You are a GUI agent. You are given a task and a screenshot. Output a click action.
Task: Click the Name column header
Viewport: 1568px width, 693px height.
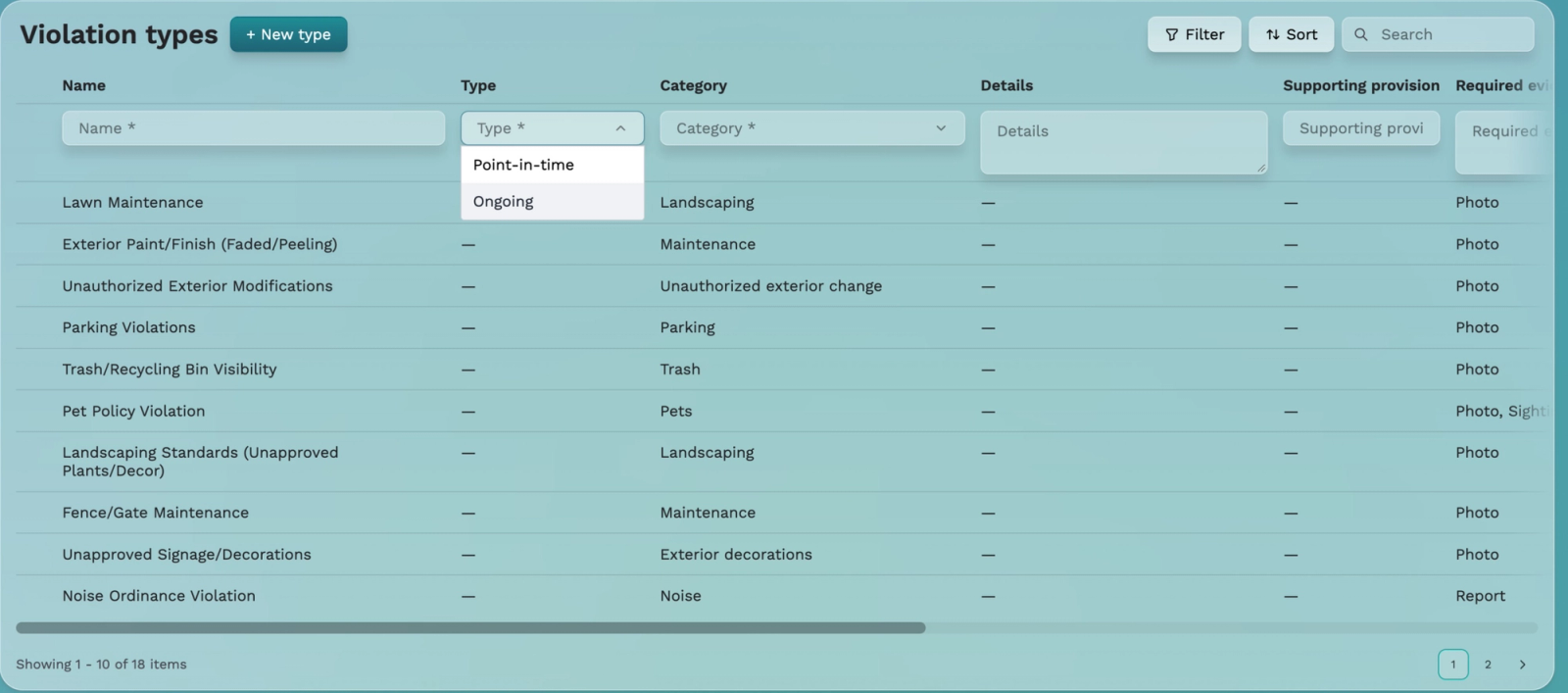pyautogui.click(x=84, y=85)
